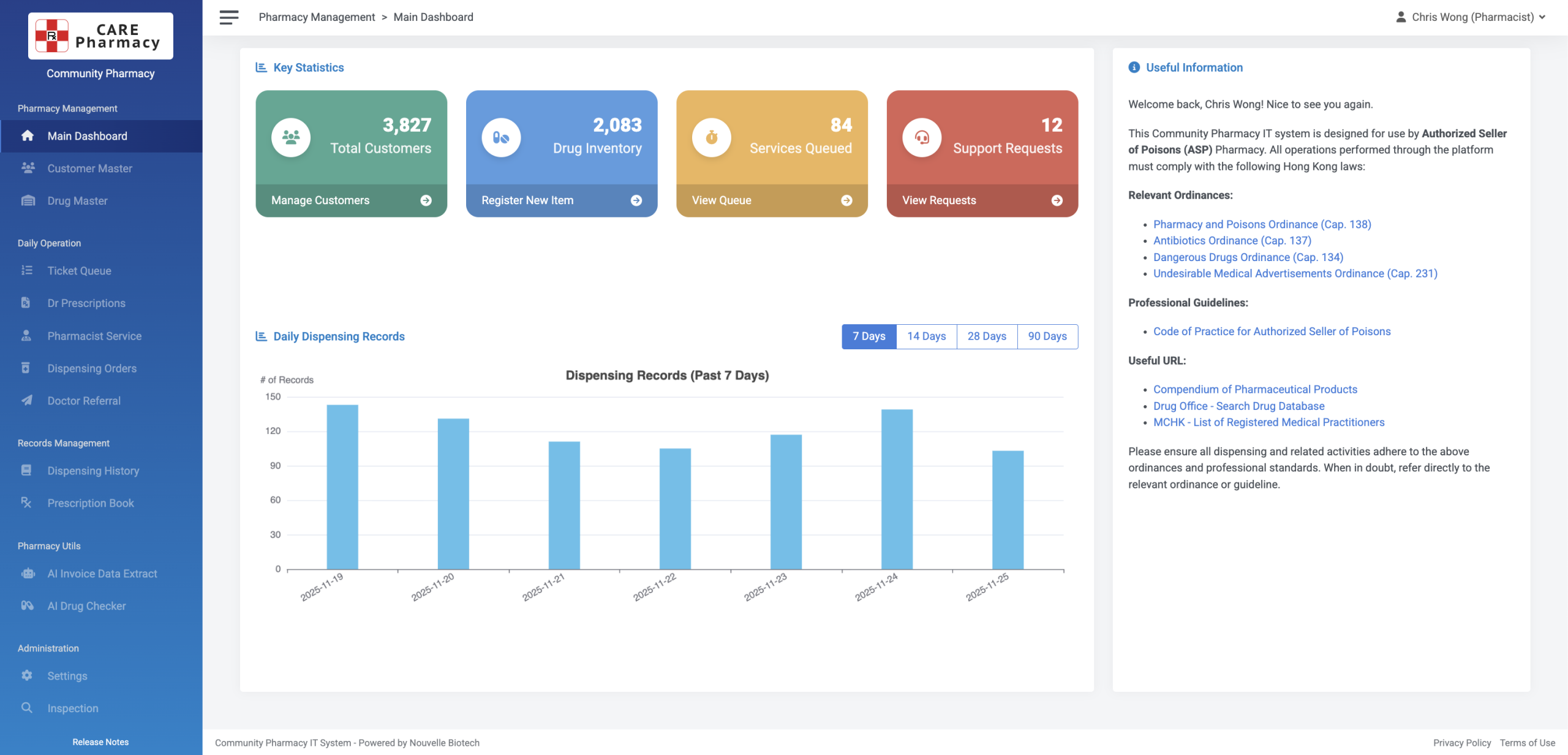Click the Total Customers people icon
This screenshot has width=1568, height=755.
click(291, 137)
